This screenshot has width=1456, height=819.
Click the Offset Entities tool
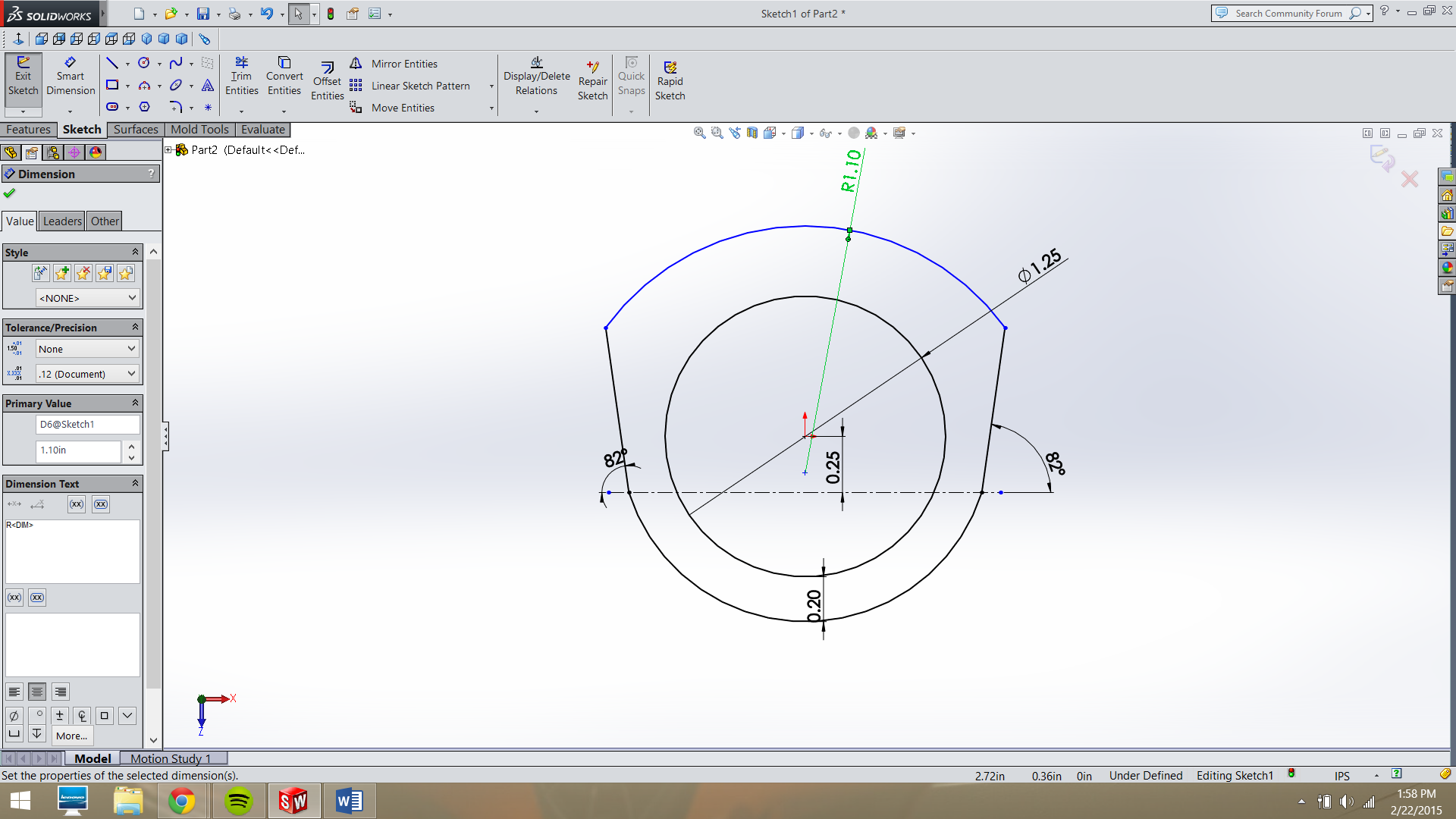(x=327, y=78)
